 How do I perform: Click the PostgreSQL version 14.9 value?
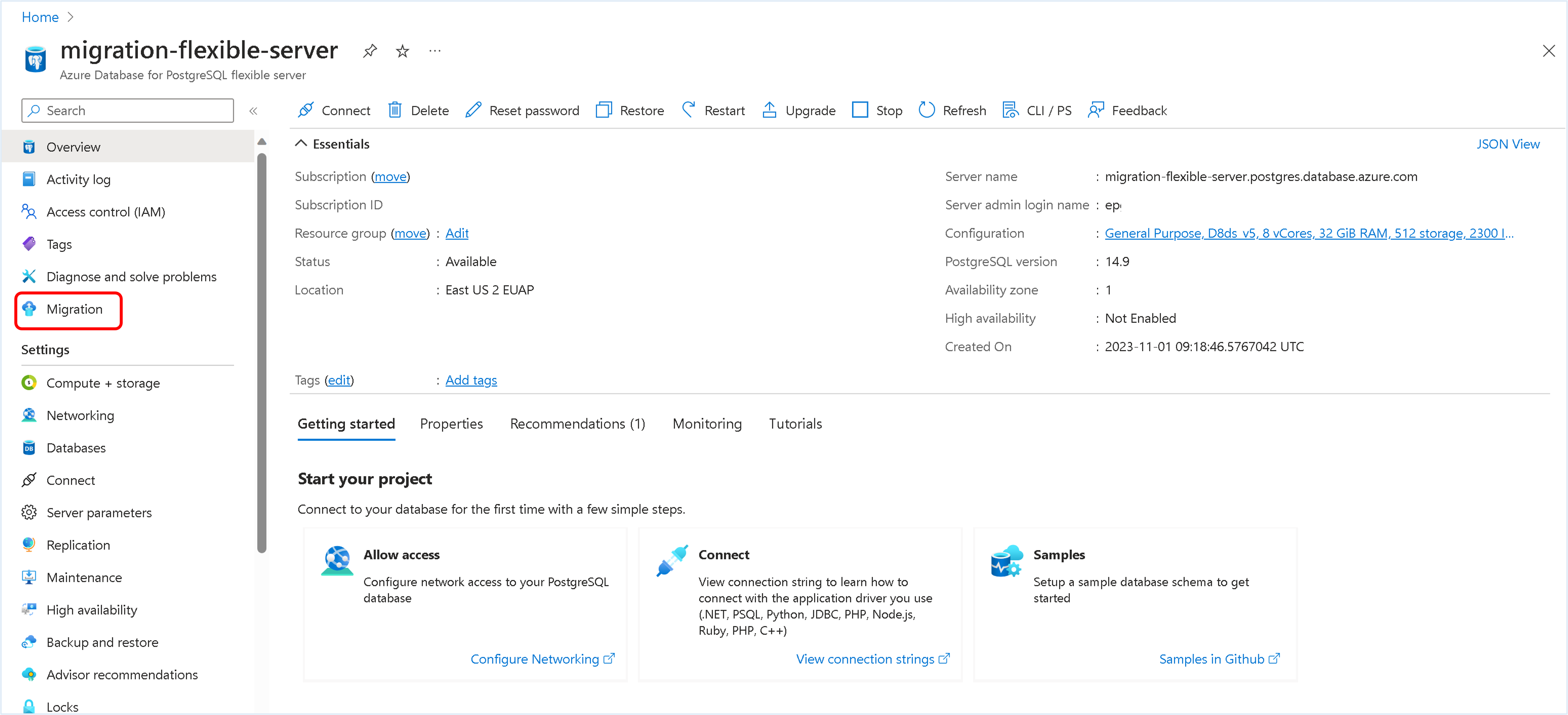(1116, 262)
